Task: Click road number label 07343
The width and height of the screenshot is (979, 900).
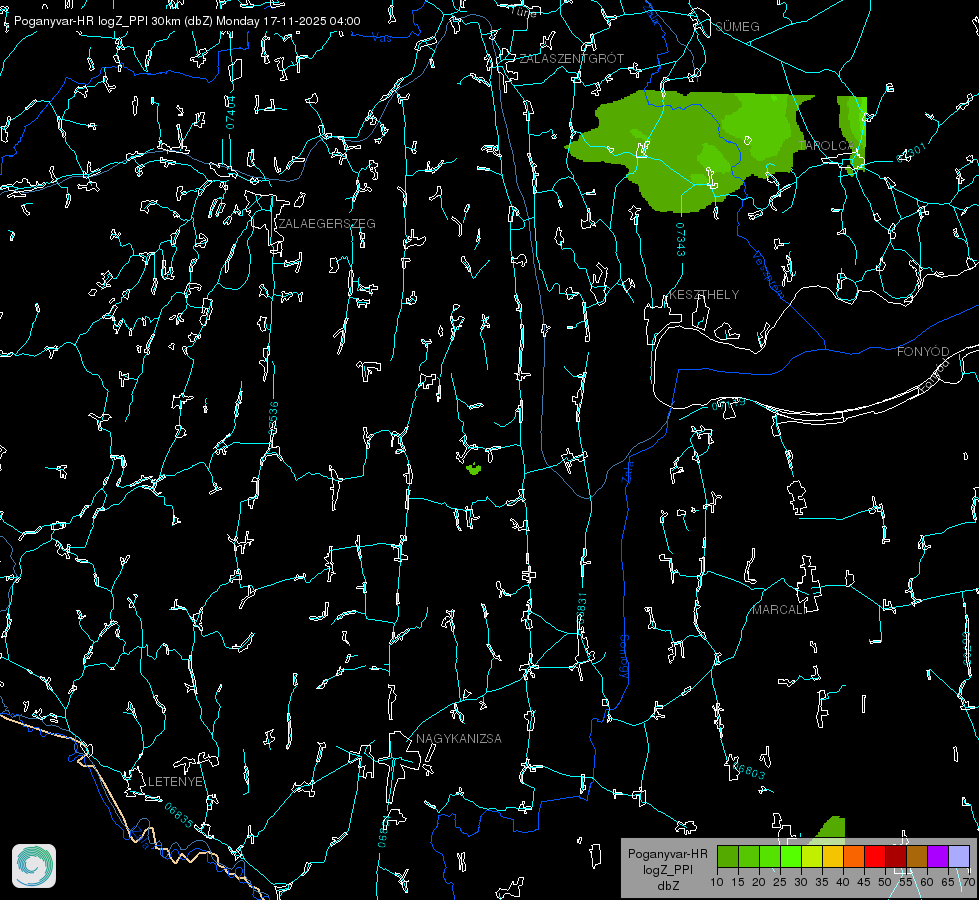Action: click(x=680, y=239)
